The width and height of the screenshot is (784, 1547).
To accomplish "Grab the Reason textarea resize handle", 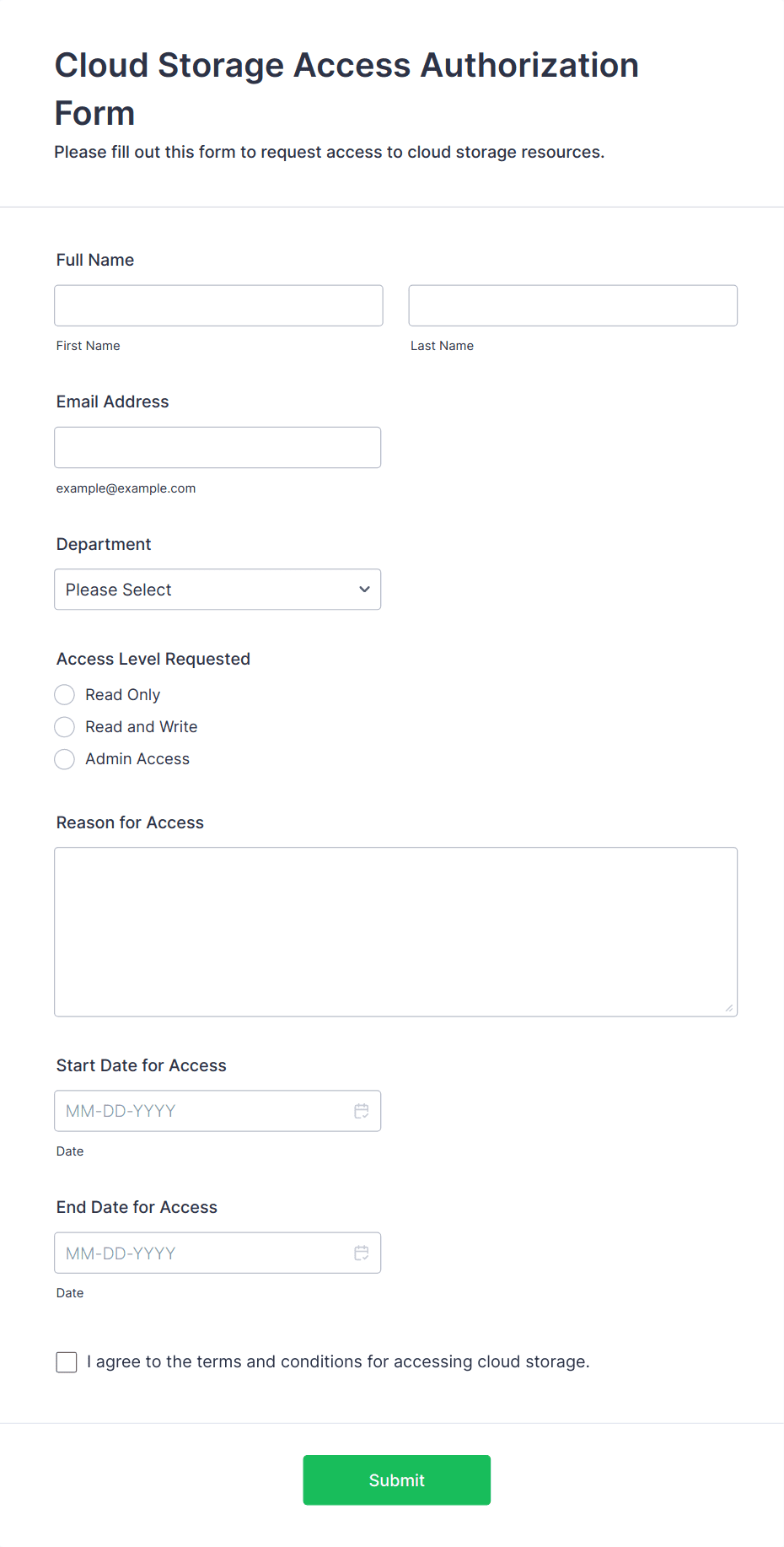I will coord(728,1008).
